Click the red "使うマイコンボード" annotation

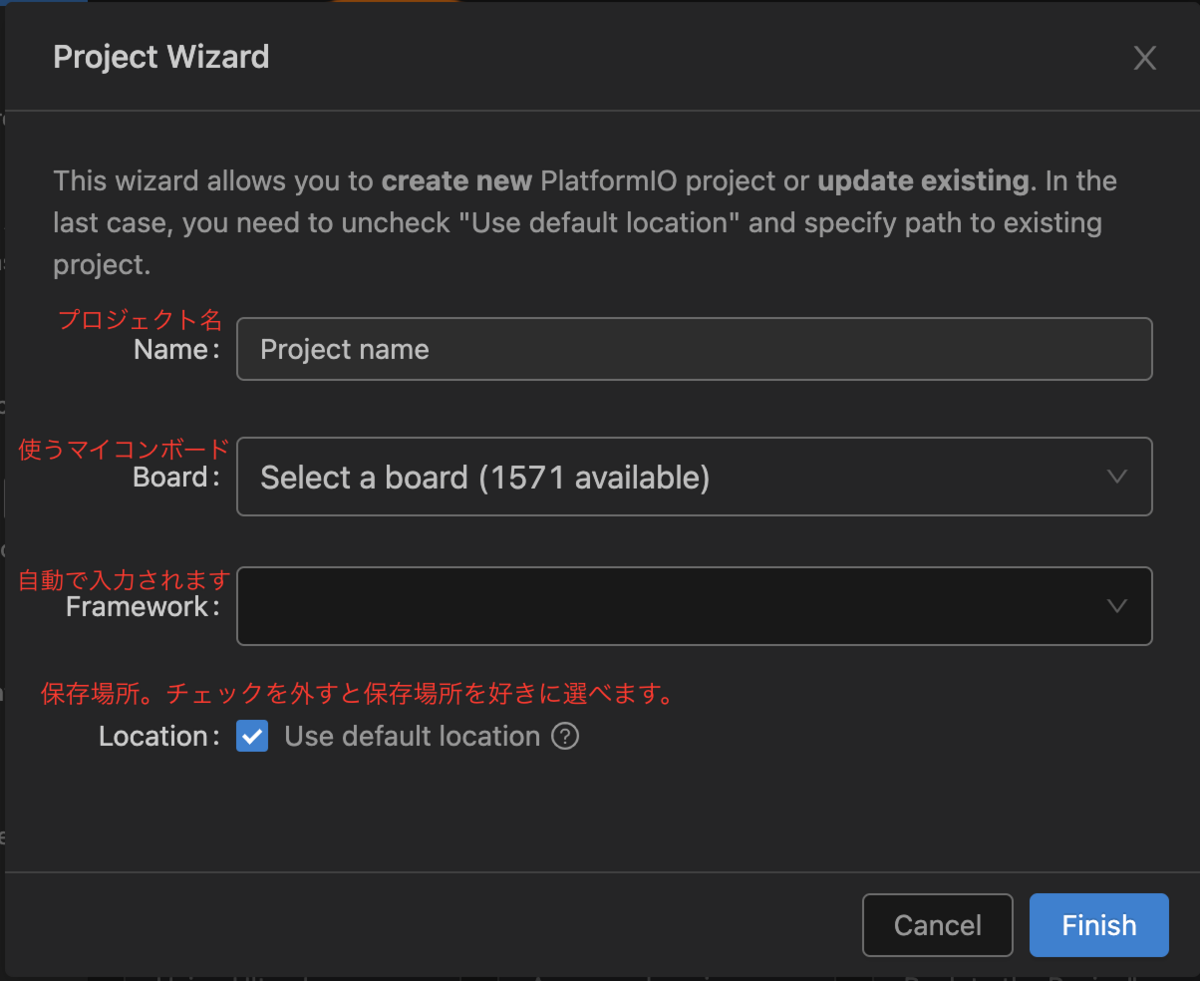coord(124,449)
